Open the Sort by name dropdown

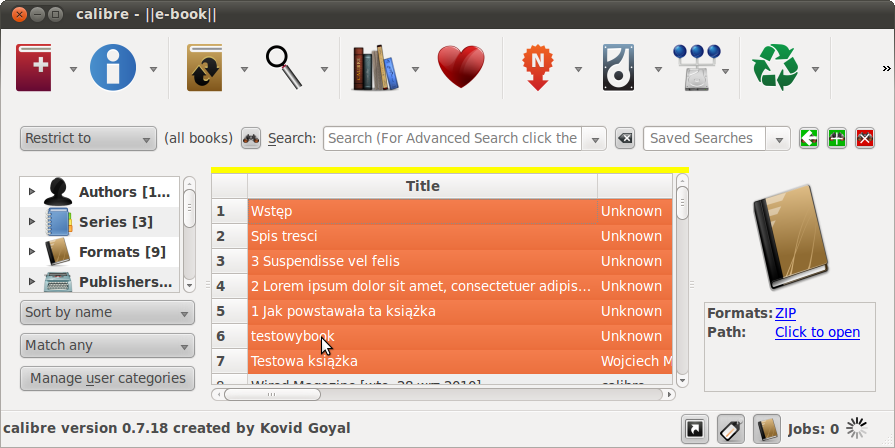[x=107, y=313]
